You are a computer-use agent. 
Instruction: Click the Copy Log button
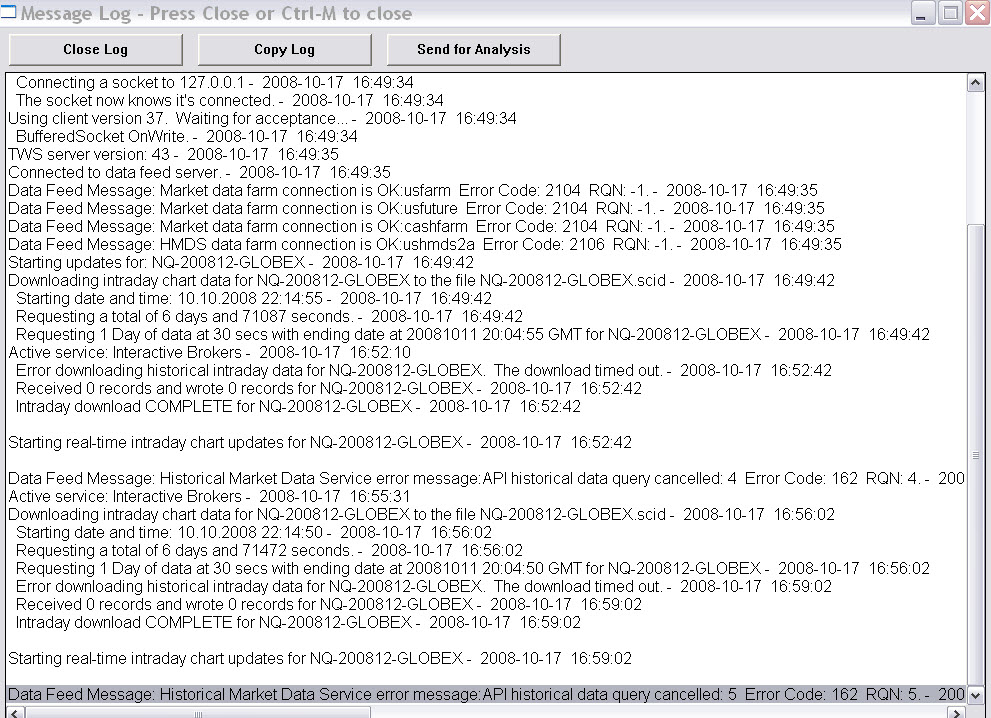[284, 49]
